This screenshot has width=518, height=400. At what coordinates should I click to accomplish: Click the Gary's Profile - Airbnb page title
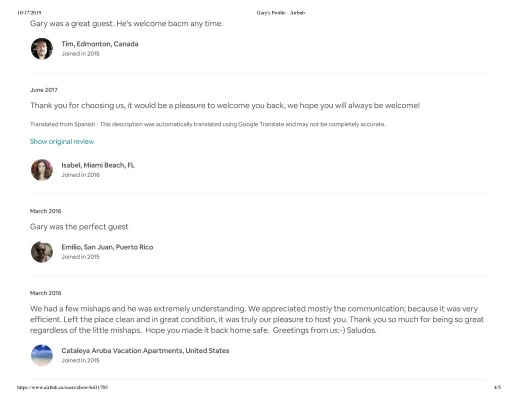(x=281, y=13)
